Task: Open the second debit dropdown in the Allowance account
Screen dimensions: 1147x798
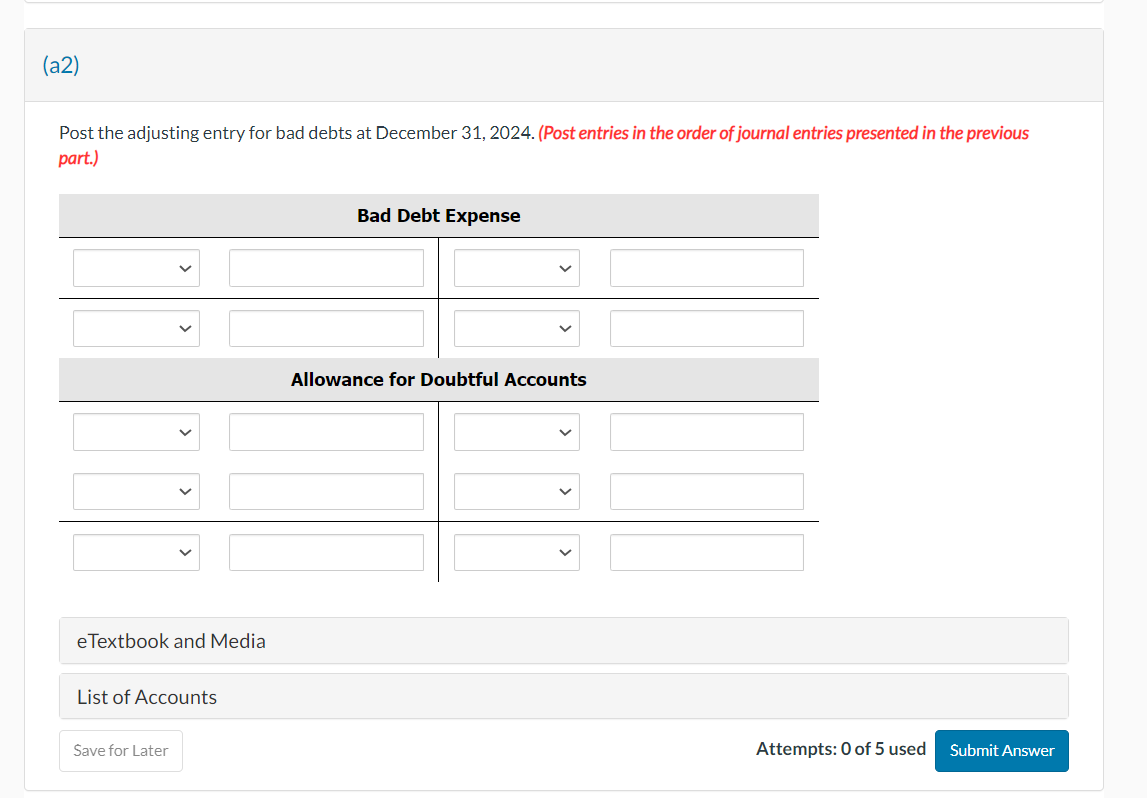Action: tap(136, 491)
